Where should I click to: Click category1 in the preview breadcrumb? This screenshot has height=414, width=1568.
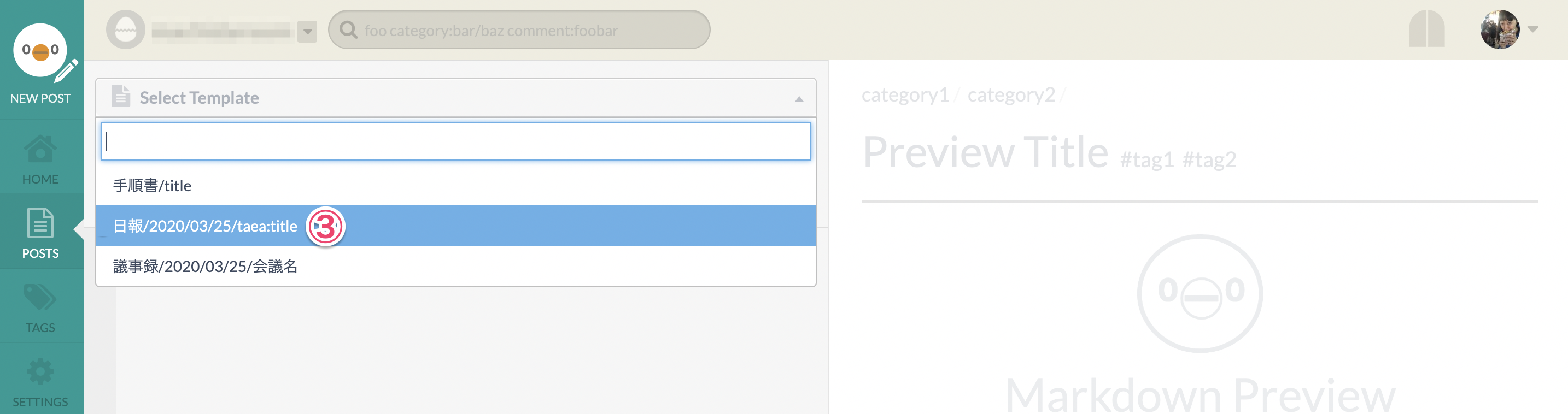point(905,95)
